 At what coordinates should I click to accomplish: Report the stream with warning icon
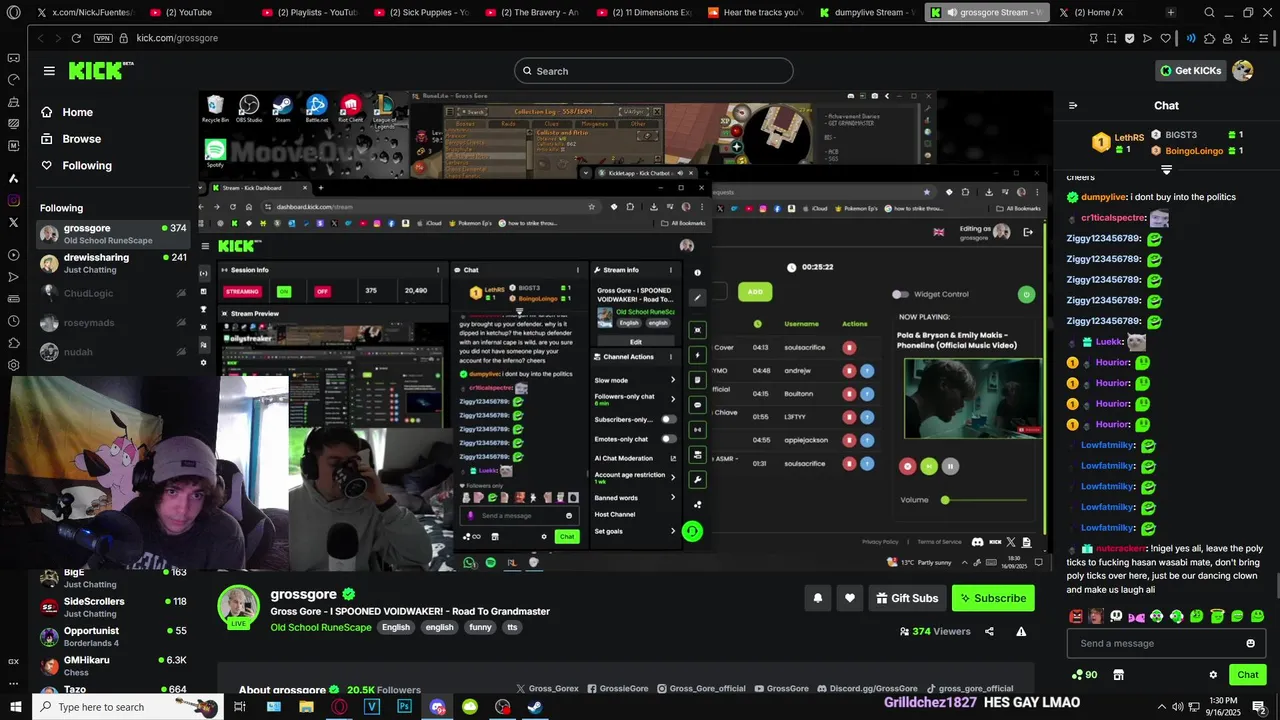[x=1021, y=631]
